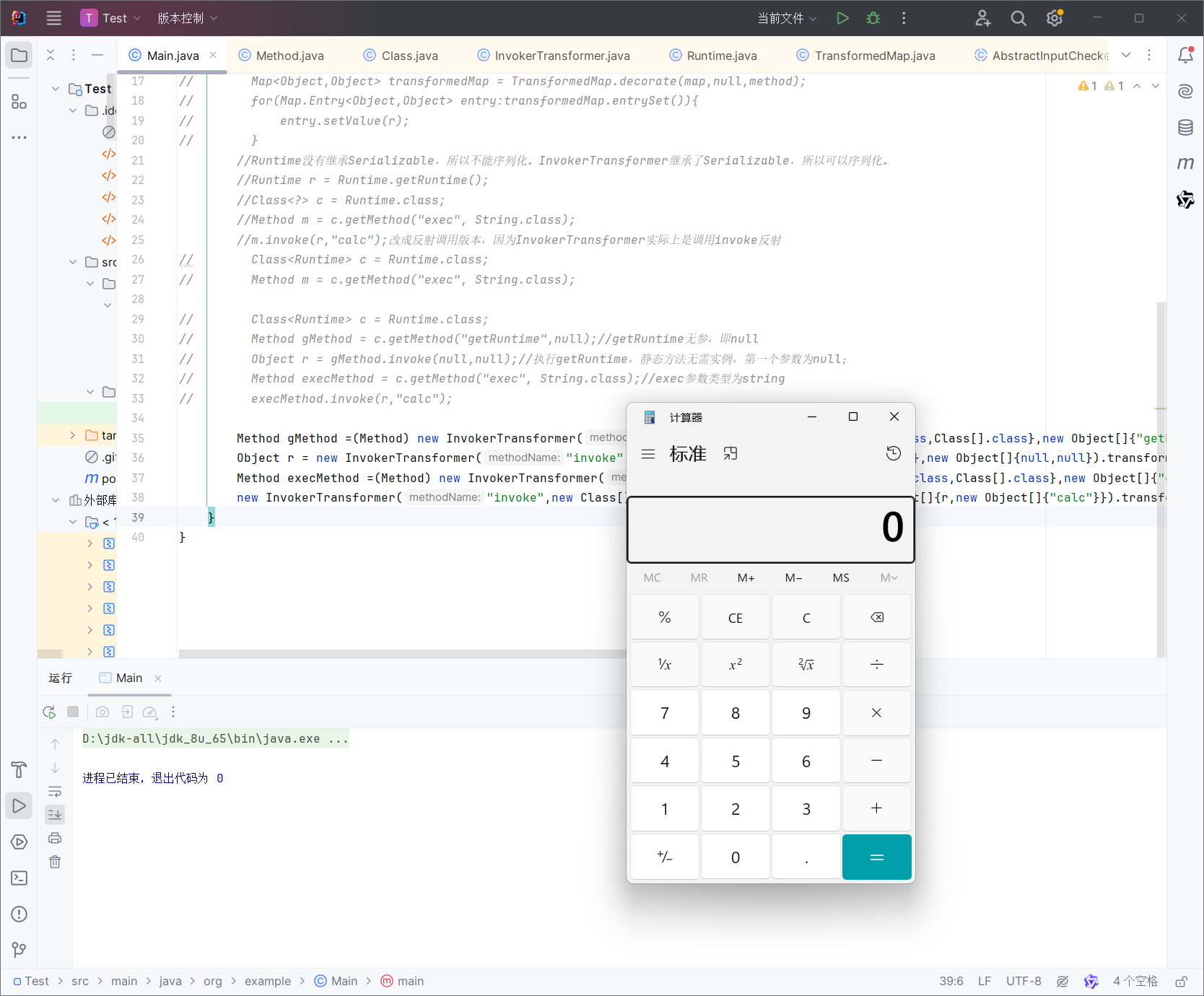Image resolution: width=1204 pixels, height=996 pixels.
Task: Open Search Everywhere magnifier
Action: [1018, 18]
